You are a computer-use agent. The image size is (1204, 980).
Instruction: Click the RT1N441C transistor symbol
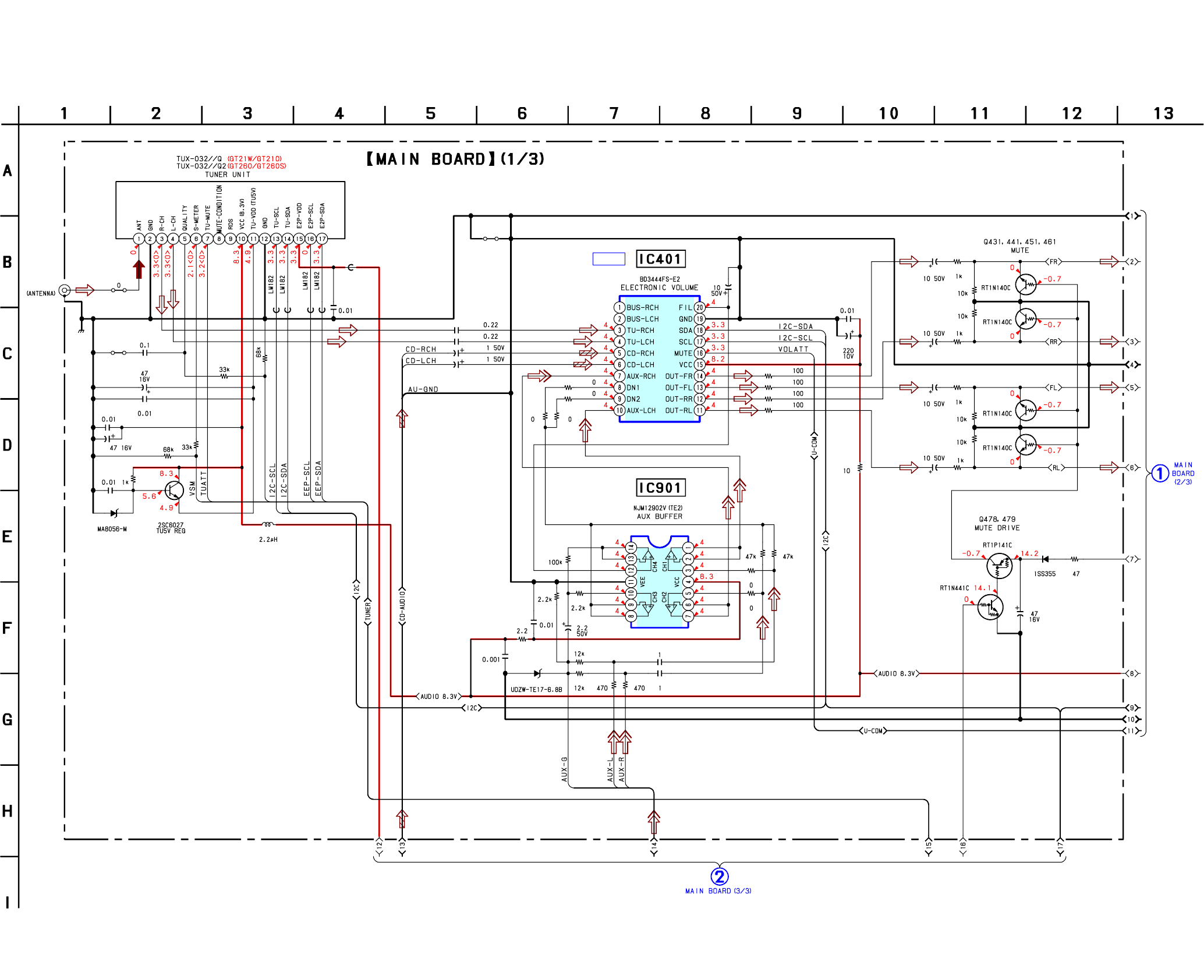click(x=990, y=607)
